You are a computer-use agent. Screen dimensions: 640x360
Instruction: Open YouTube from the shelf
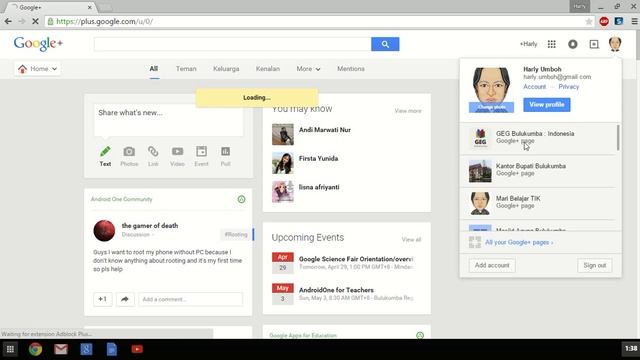click(137, 349)
